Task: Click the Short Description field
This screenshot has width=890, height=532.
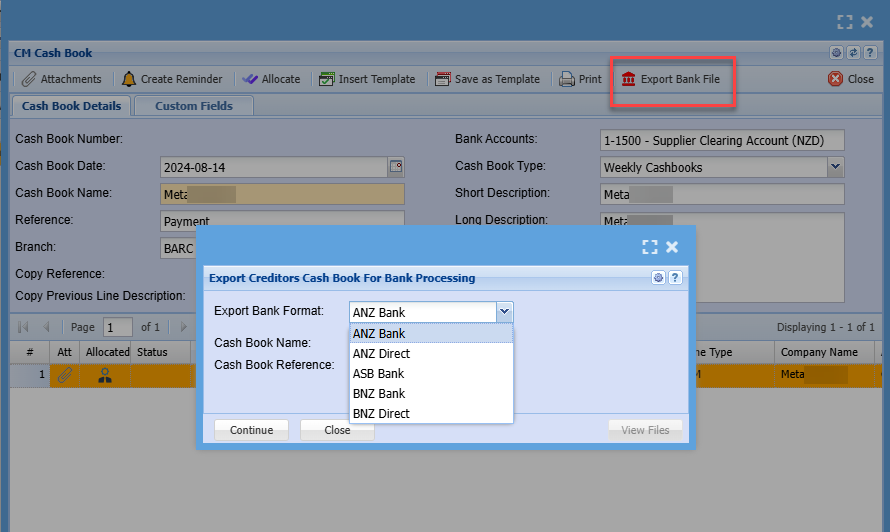Action: [722, 194]
